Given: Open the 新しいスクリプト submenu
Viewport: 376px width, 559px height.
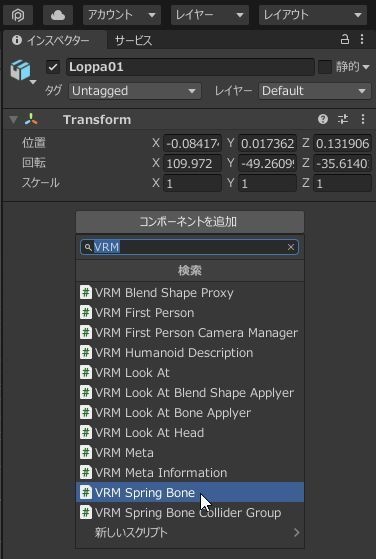Looking at the screenshot, I should point(190,532).
